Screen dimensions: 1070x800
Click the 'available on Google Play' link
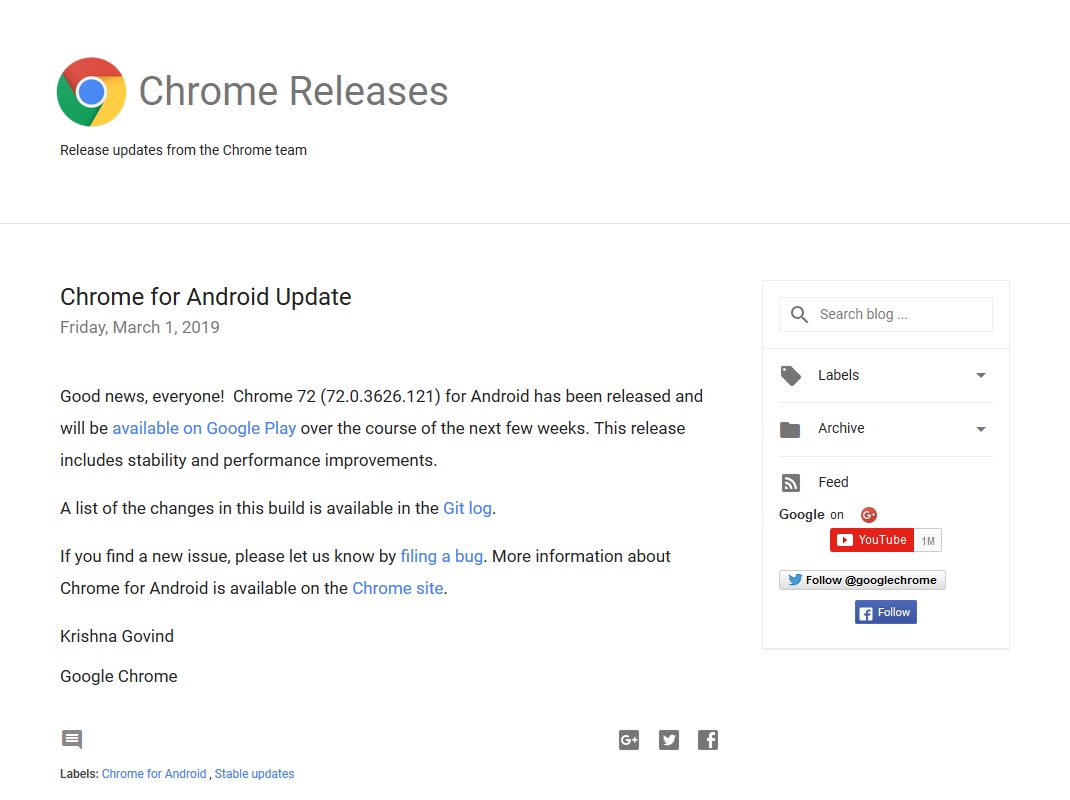click(x=204, y=428)
